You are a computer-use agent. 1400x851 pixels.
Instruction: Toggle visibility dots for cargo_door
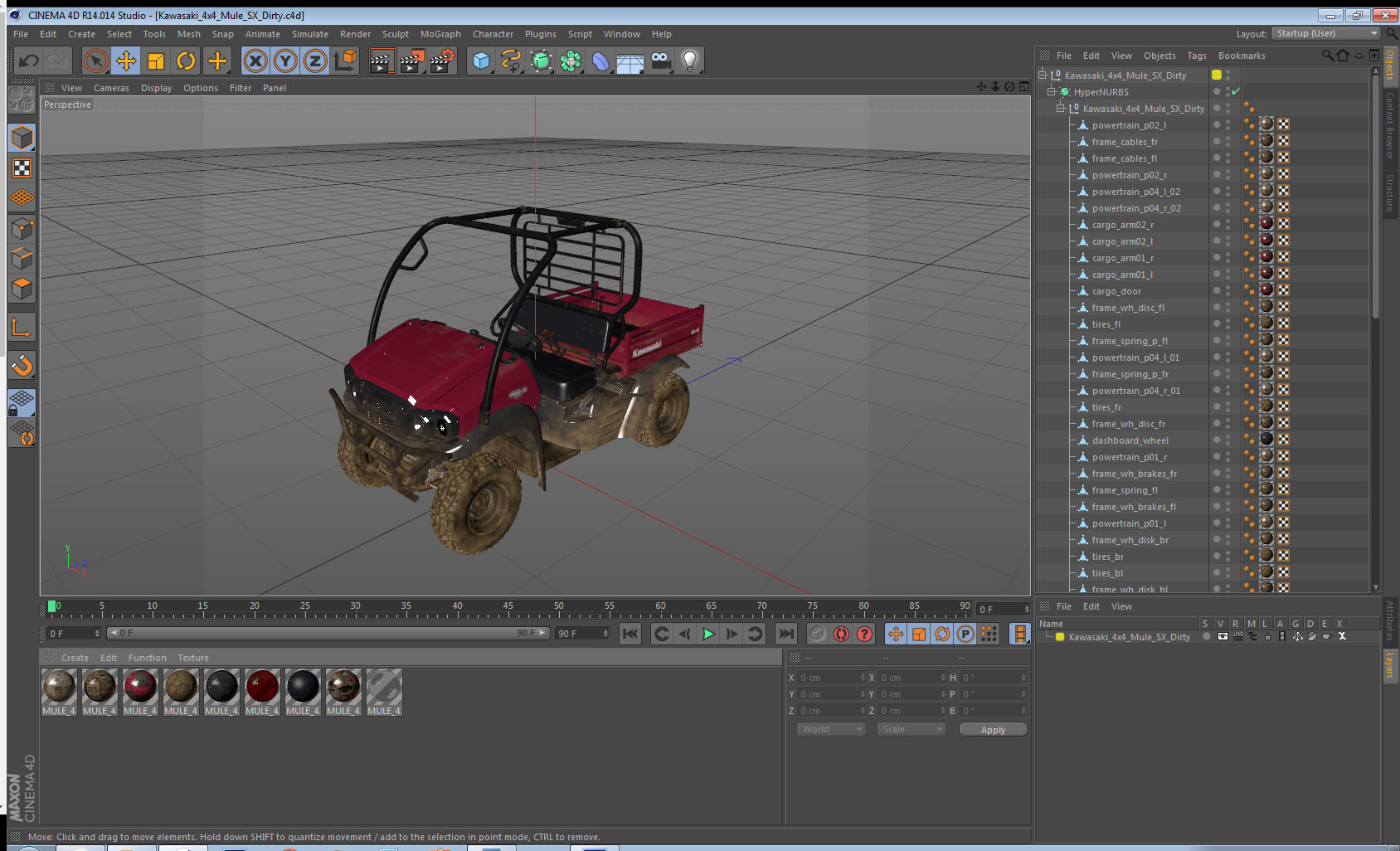[x=1228, y=290]
